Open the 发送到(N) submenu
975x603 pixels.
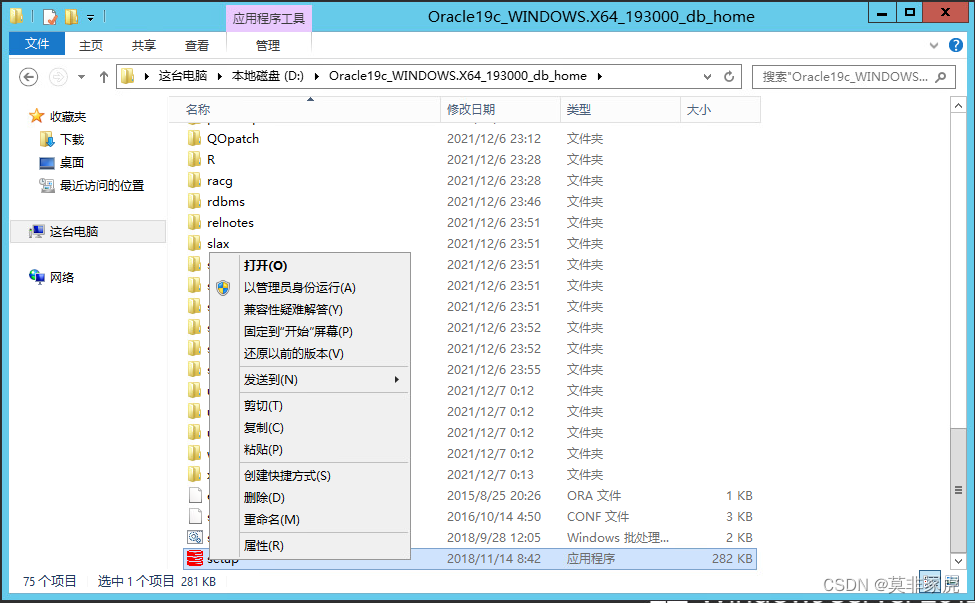coord(310,379)
